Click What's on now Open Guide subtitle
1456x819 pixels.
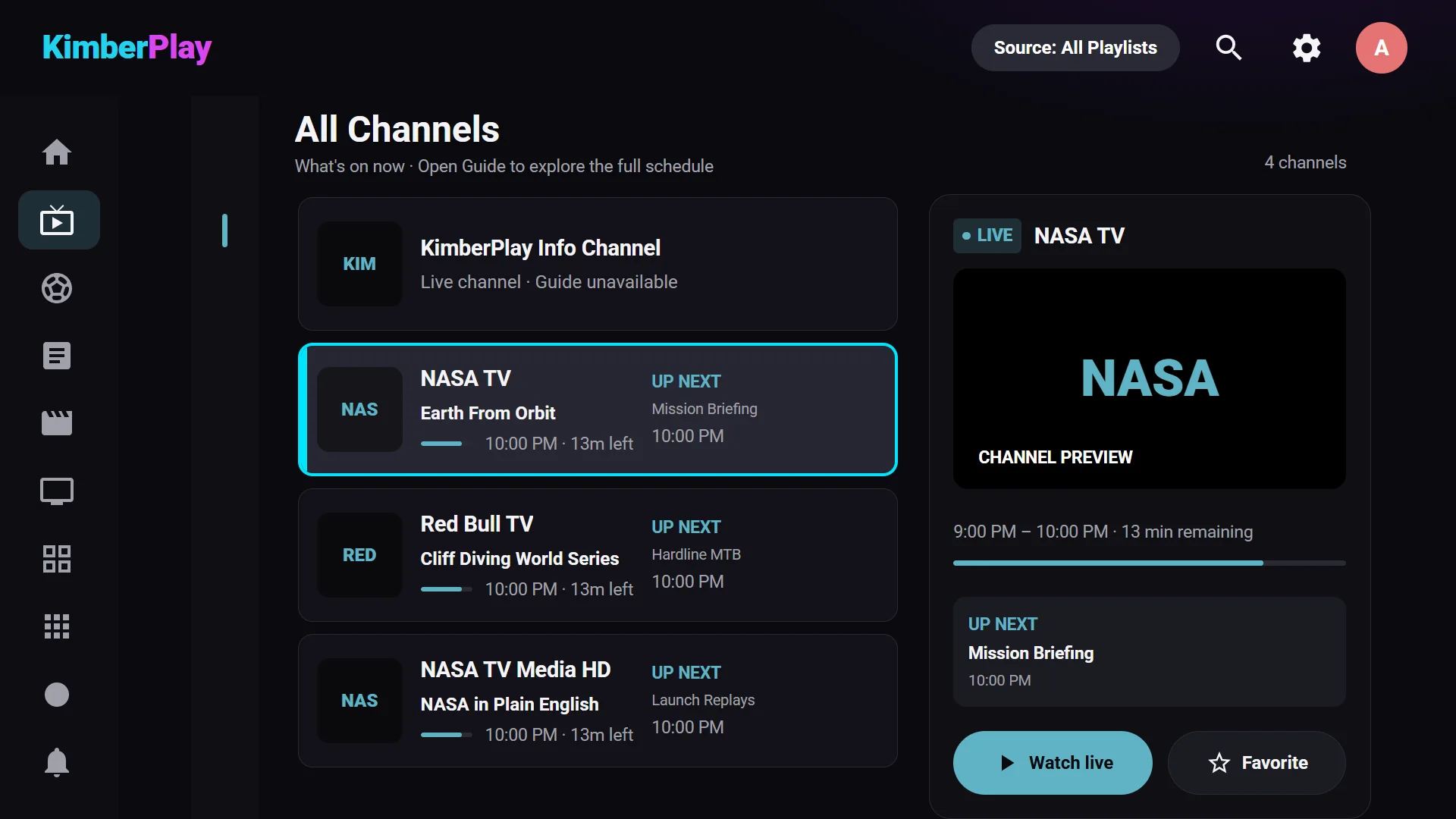(504, 166)
